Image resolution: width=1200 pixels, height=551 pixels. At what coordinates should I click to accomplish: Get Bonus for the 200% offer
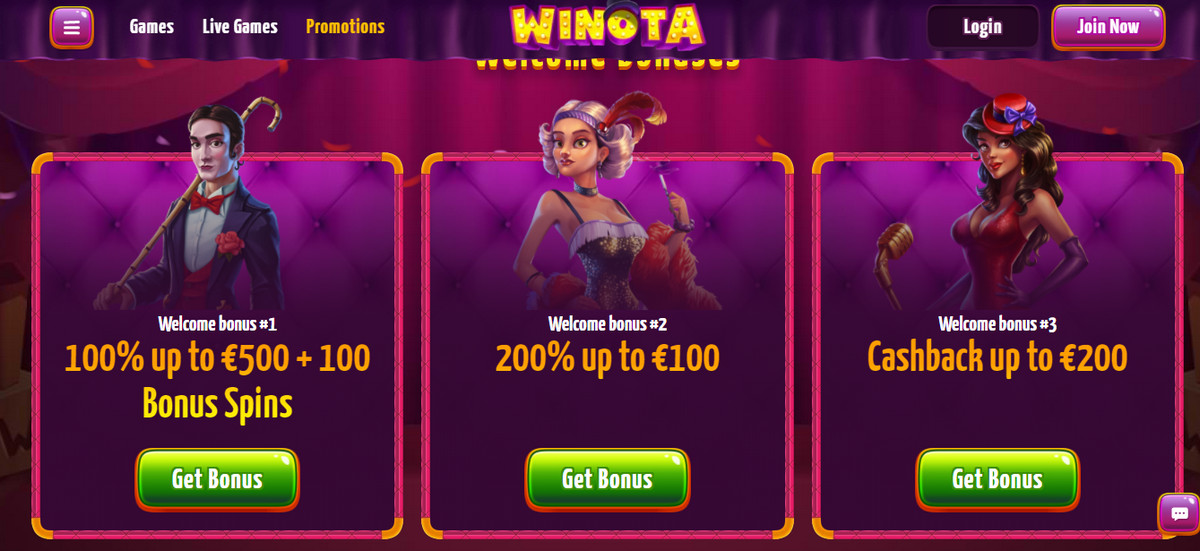point(607,479)
